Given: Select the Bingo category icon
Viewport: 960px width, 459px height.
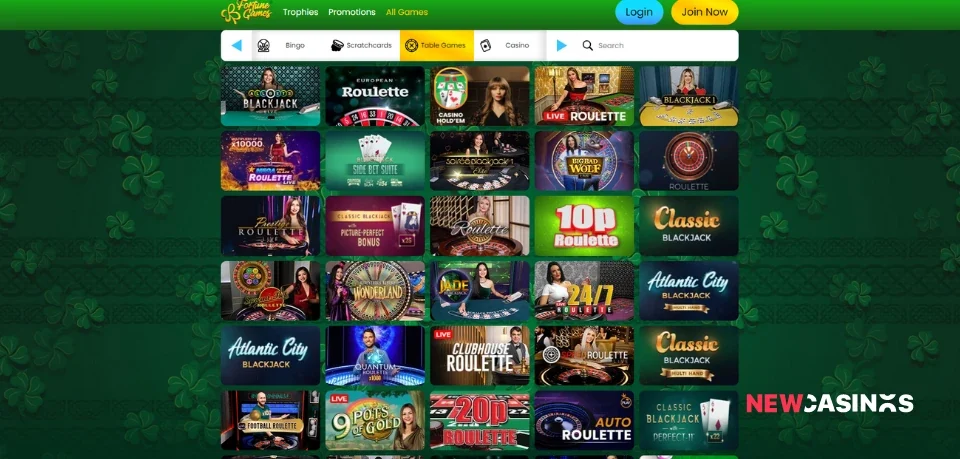Looking at the screenshot, I should click(263, 45).
